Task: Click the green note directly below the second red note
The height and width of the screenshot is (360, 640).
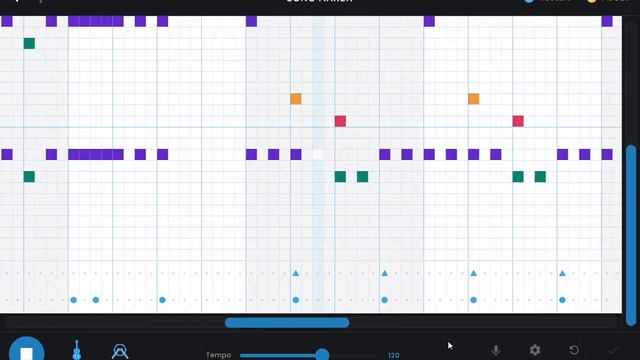Action: [518, 177]
